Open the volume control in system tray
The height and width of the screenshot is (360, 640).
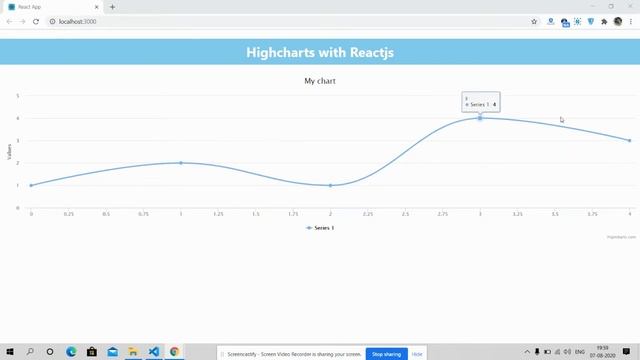click(567, 351)
